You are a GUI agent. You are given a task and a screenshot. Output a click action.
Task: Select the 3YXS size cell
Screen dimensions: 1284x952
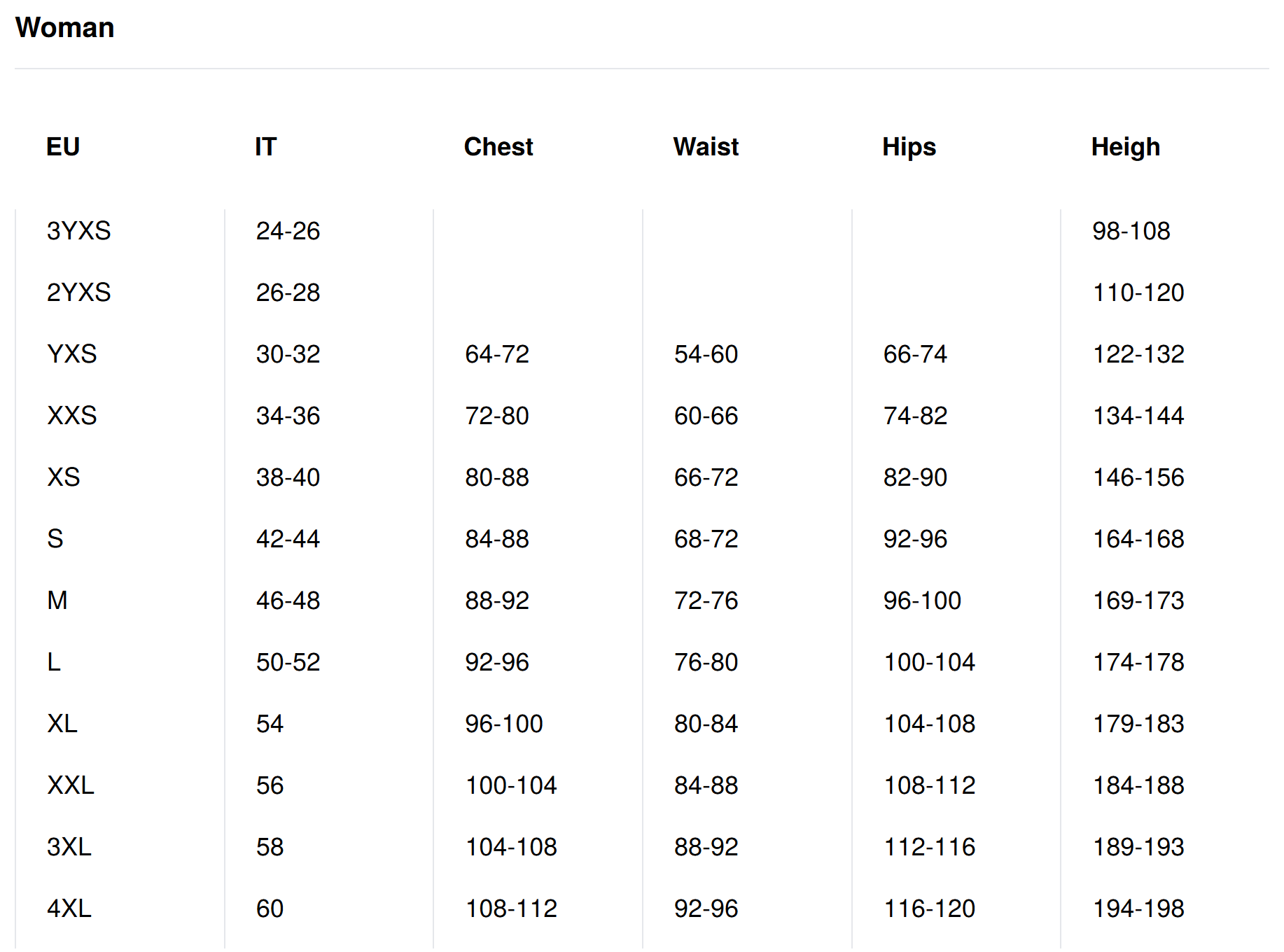pyautogui.click(x=78, y=231)
